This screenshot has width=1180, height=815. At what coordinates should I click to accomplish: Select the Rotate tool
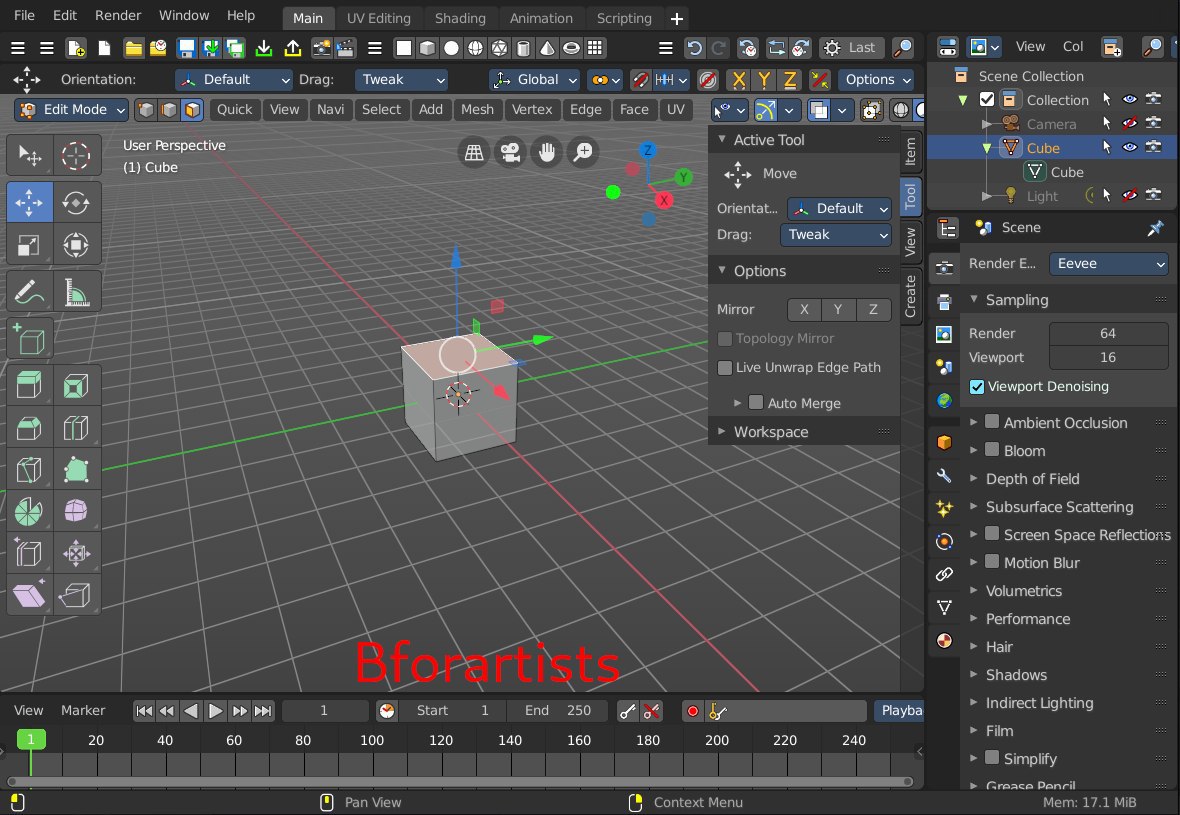click(76, 202)
